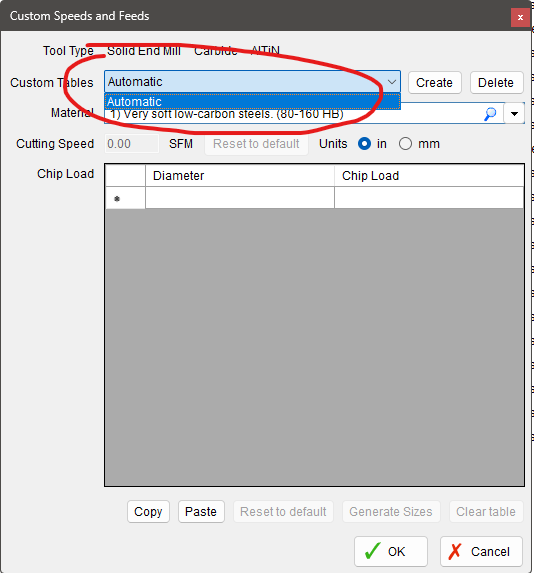
Task: Paste into the chip load table
Action: pos(201,512)
